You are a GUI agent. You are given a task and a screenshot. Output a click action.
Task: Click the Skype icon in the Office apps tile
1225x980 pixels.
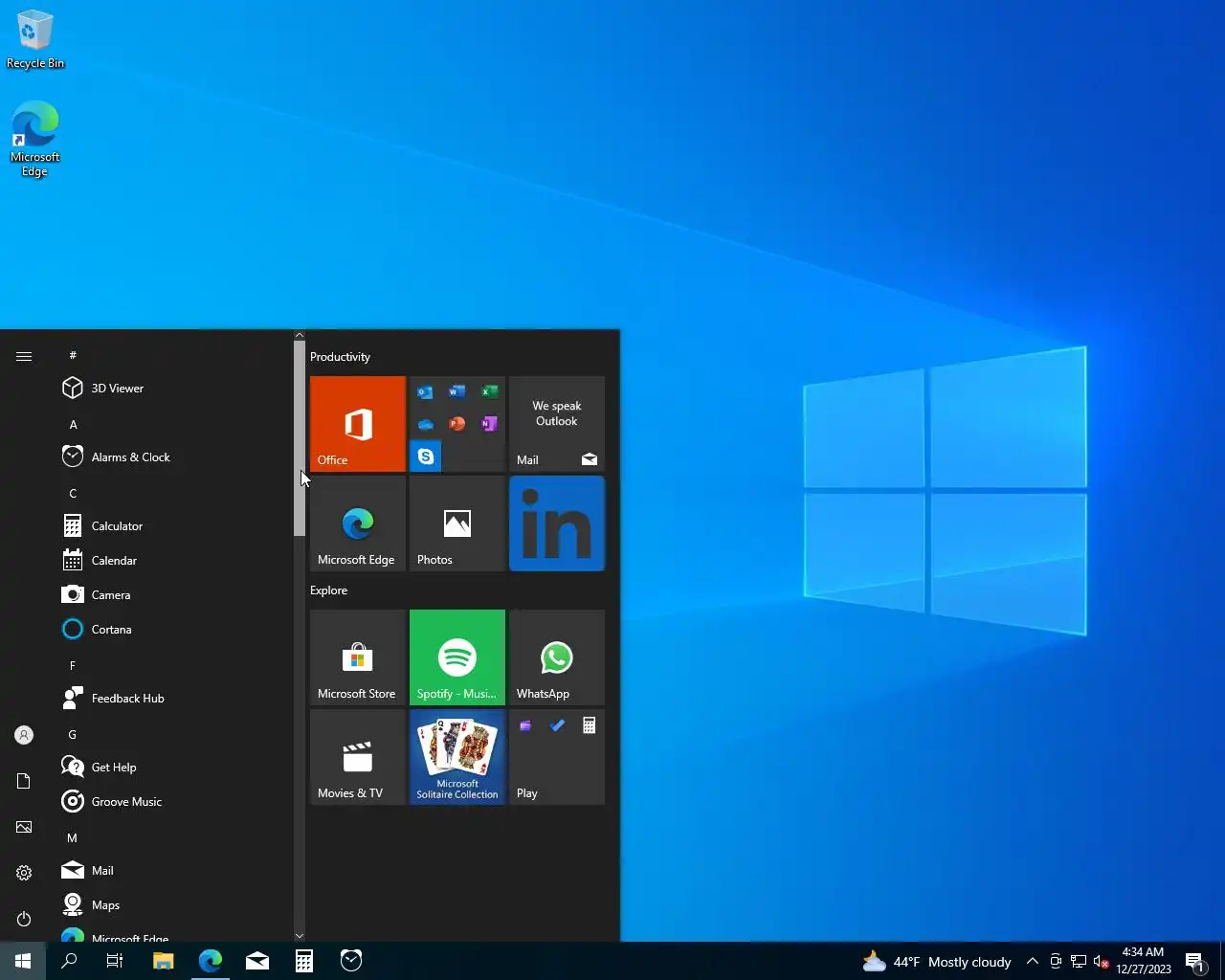coord(426,457)
